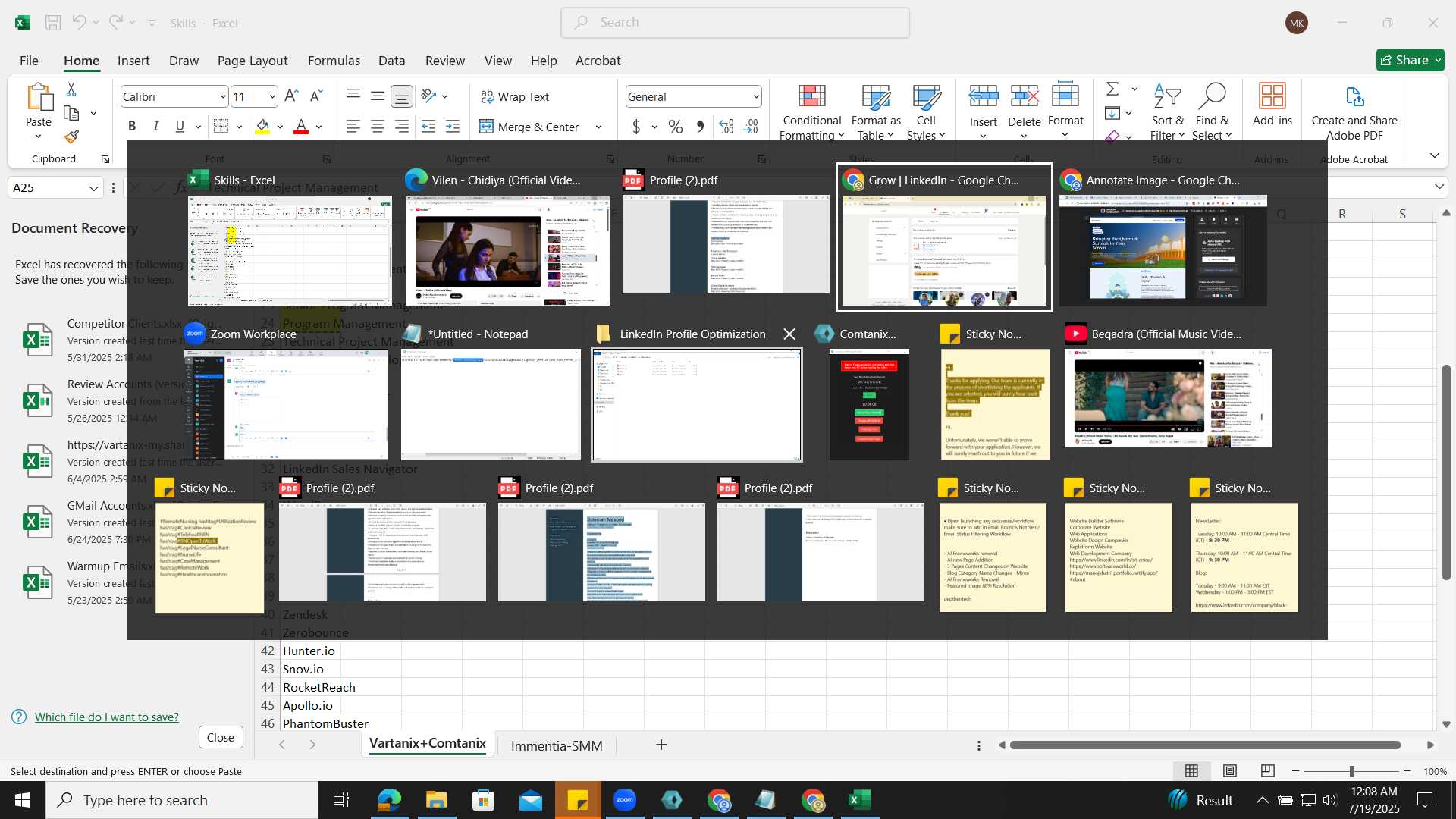Toggle Wrap Text
Screen dimensions: 1456x819
click(x=515, y=96)
